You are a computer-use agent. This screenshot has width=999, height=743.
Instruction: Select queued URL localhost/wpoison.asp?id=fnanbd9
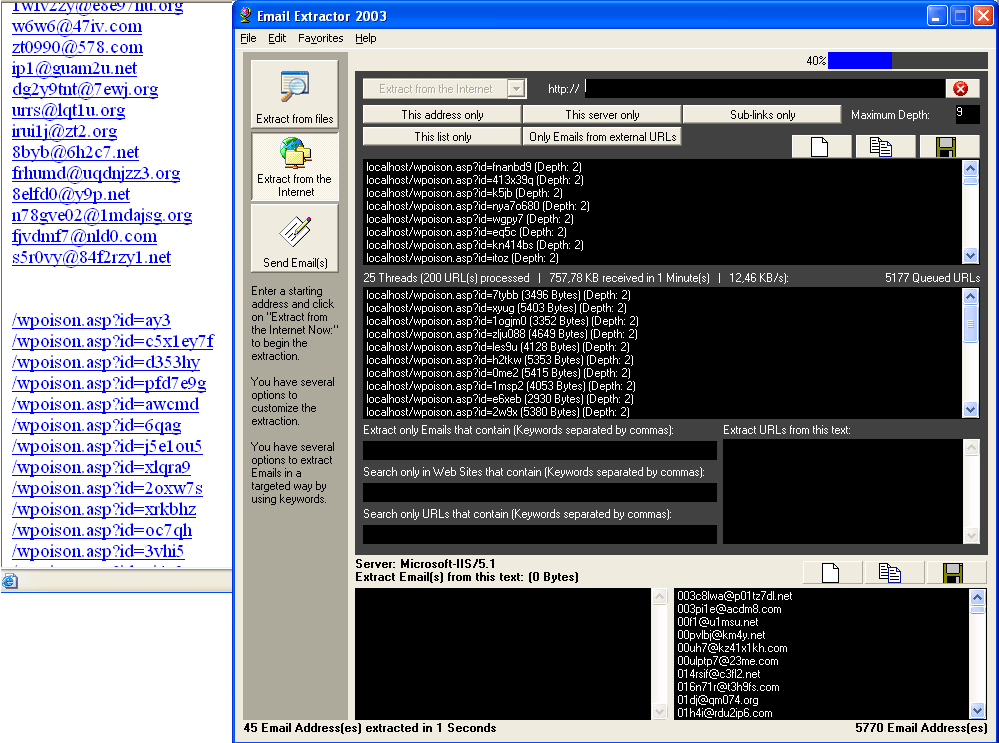coord(474,167)
